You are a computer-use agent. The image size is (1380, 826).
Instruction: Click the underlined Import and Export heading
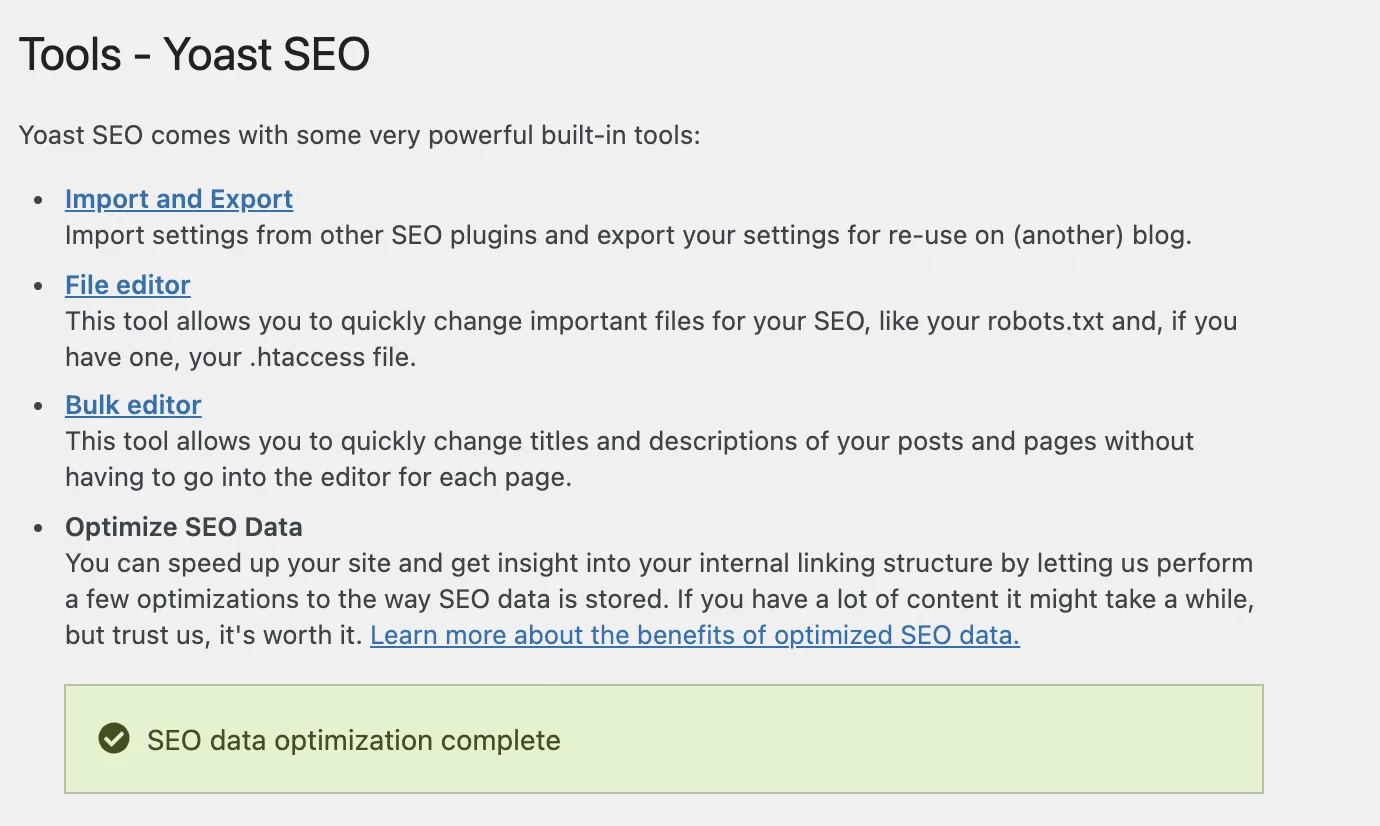[178, 199]
